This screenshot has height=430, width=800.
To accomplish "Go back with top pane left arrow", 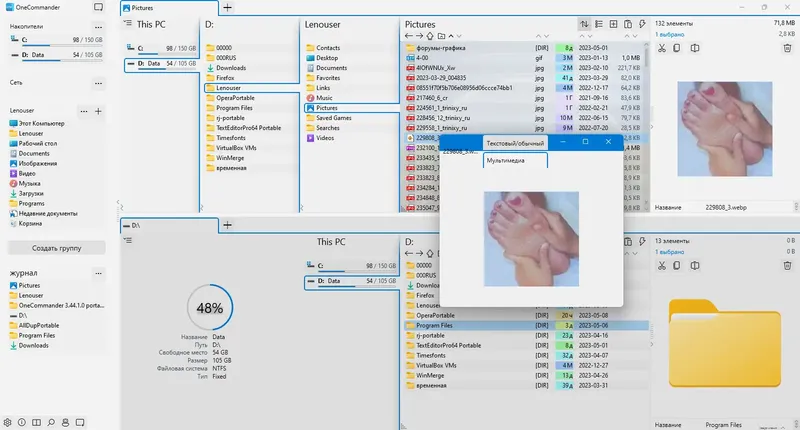I will (409, 36).
